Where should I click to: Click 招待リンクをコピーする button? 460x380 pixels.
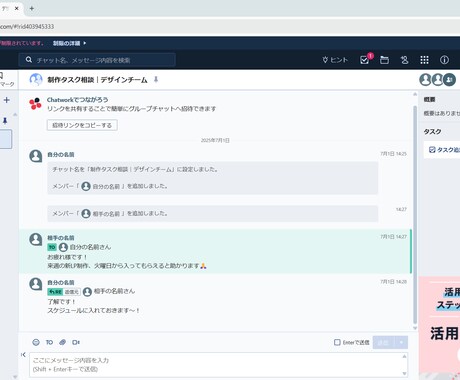[x=82, y=125]
